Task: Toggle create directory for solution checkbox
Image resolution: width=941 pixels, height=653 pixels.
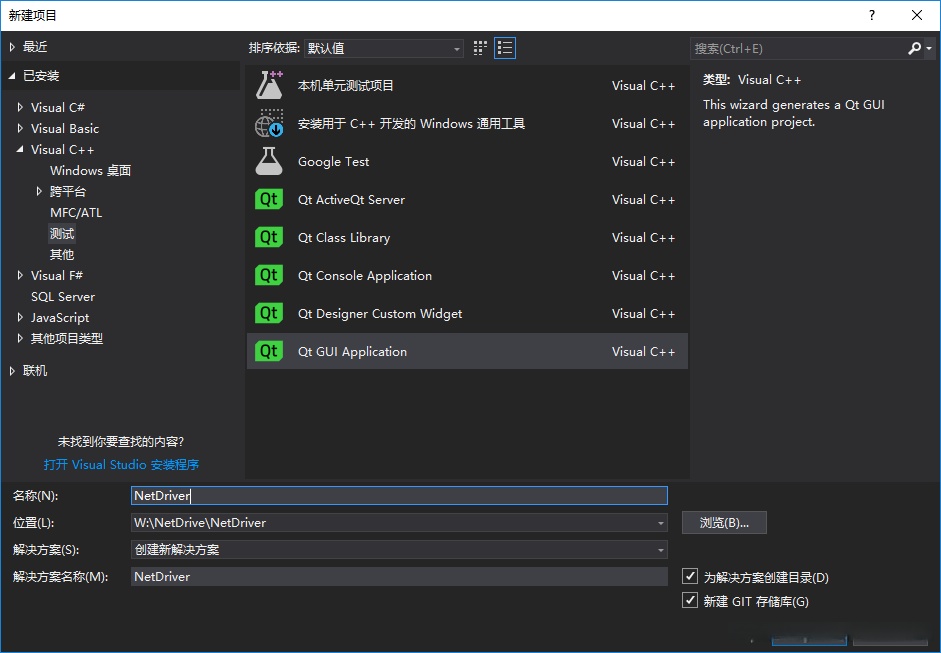Action: click(x=690, y=576)
